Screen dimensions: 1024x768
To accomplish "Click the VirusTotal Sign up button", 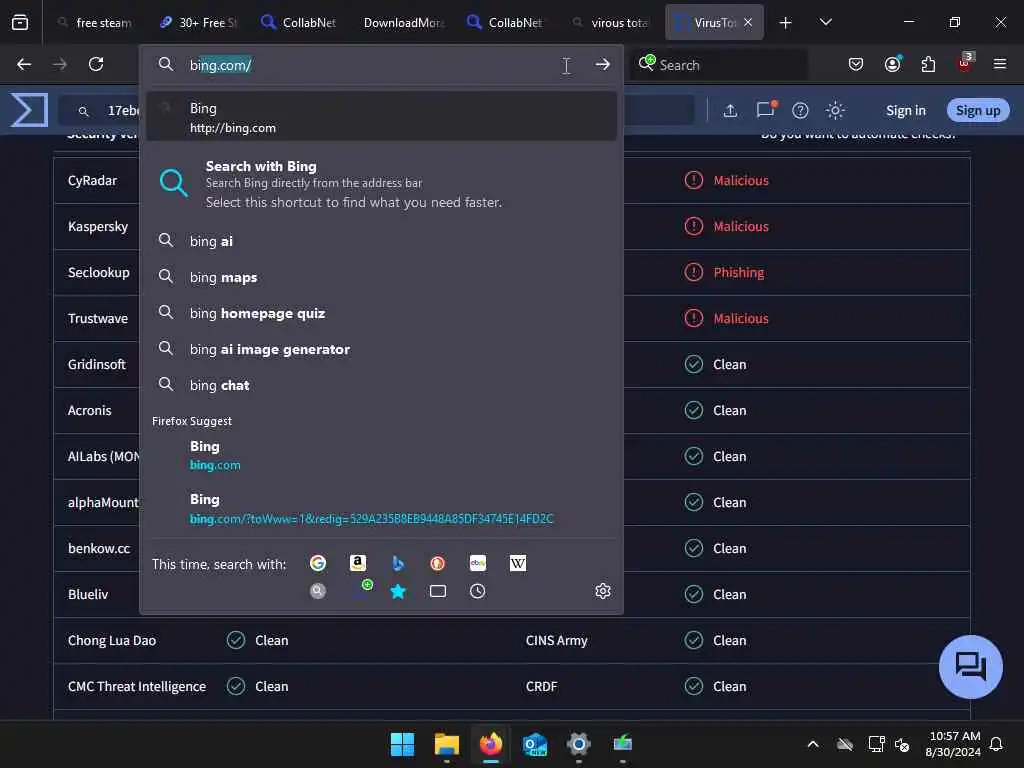I will coord(978,110).
